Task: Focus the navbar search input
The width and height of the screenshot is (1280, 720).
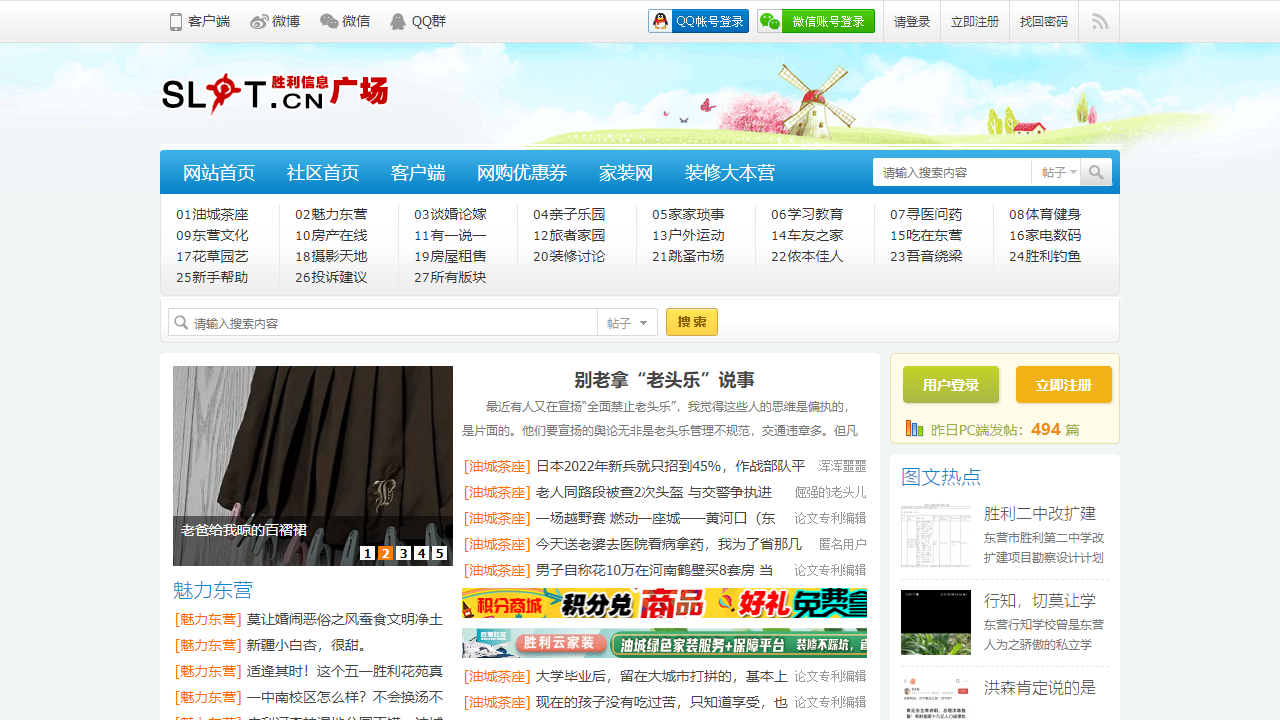Action: tap(953, 173)
